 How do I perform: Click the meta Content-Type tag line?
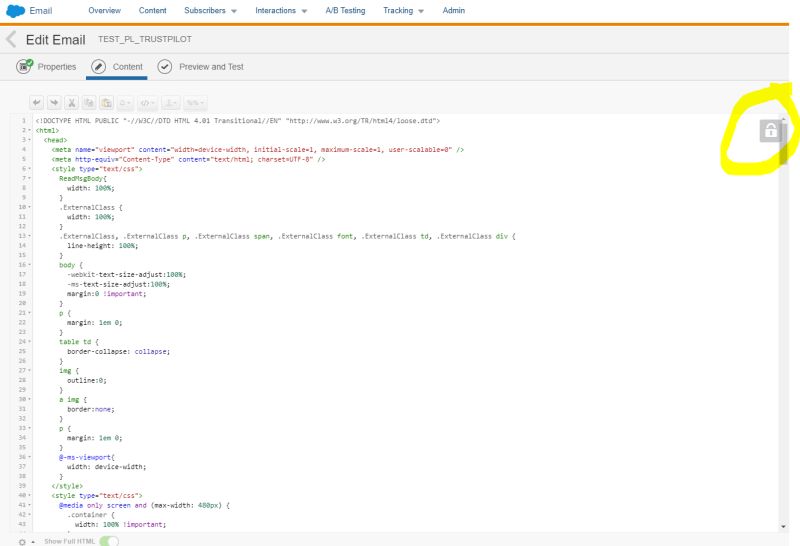click(188, 159)
